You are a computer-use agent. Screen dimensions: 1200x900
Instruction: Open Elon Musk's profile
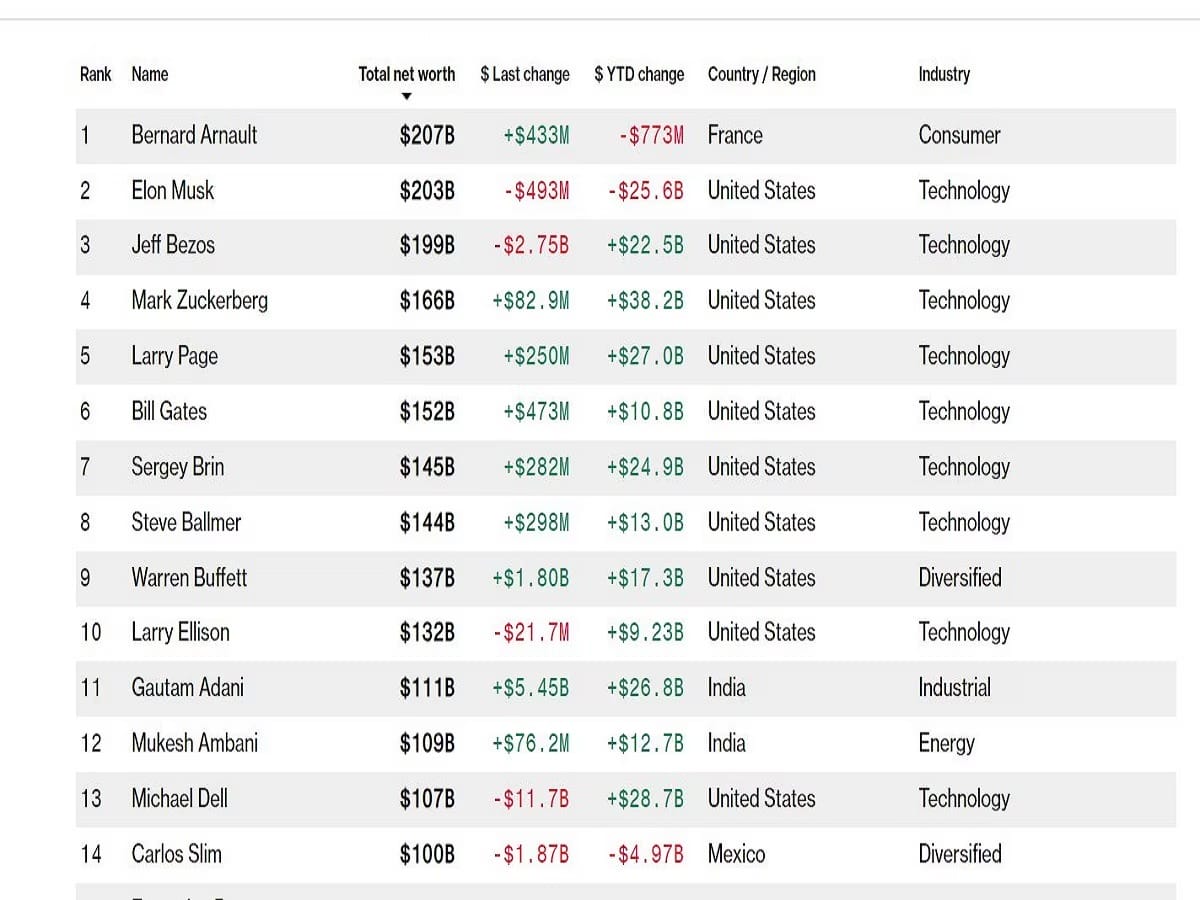(x=172, y=190)
